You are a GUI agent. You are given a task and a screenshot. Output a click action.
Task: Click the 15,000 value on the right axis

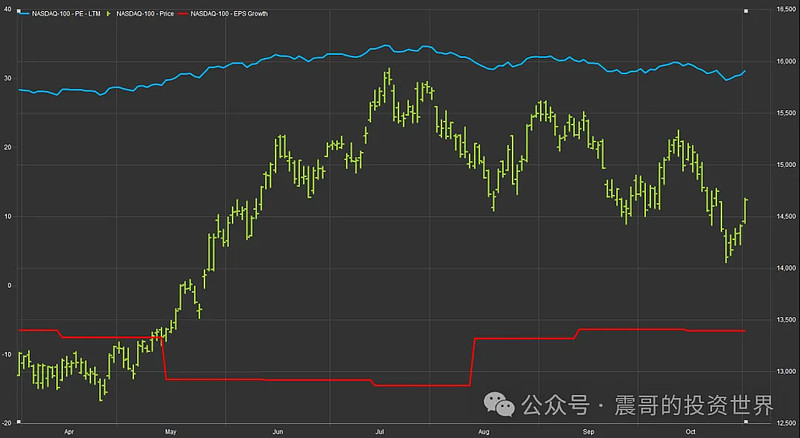click(786, 165)
